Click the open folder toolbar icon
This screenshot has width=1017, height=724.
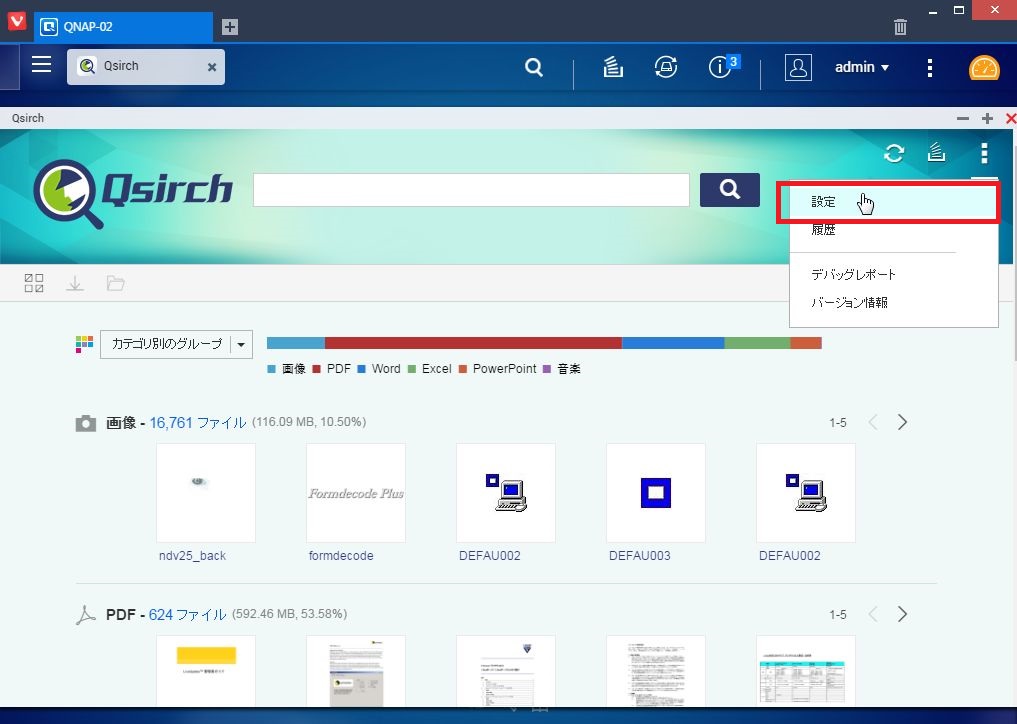coord(115,283)
